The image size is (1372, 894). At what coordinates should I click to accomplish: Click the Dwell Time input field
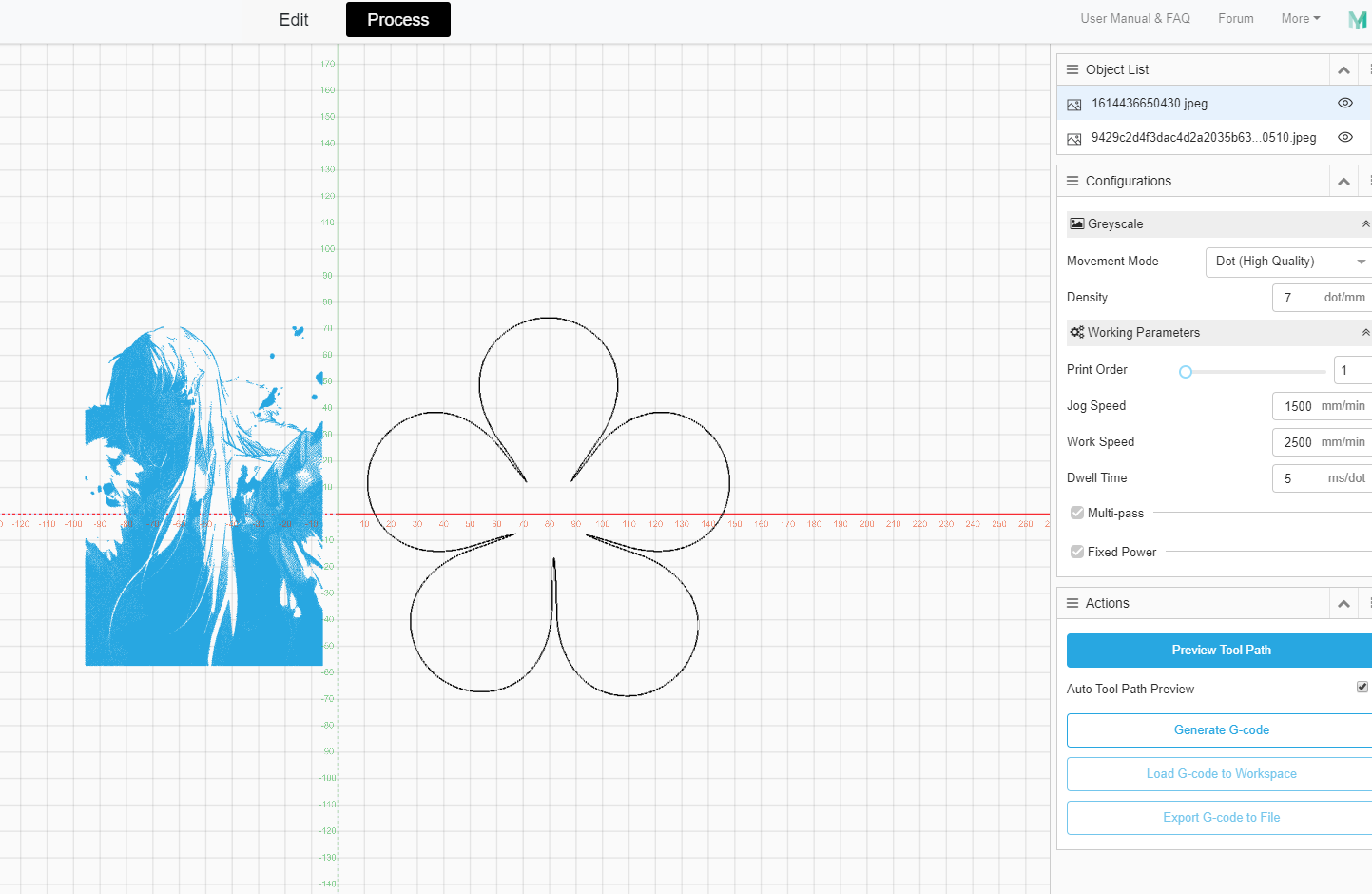coord(1322,478)
